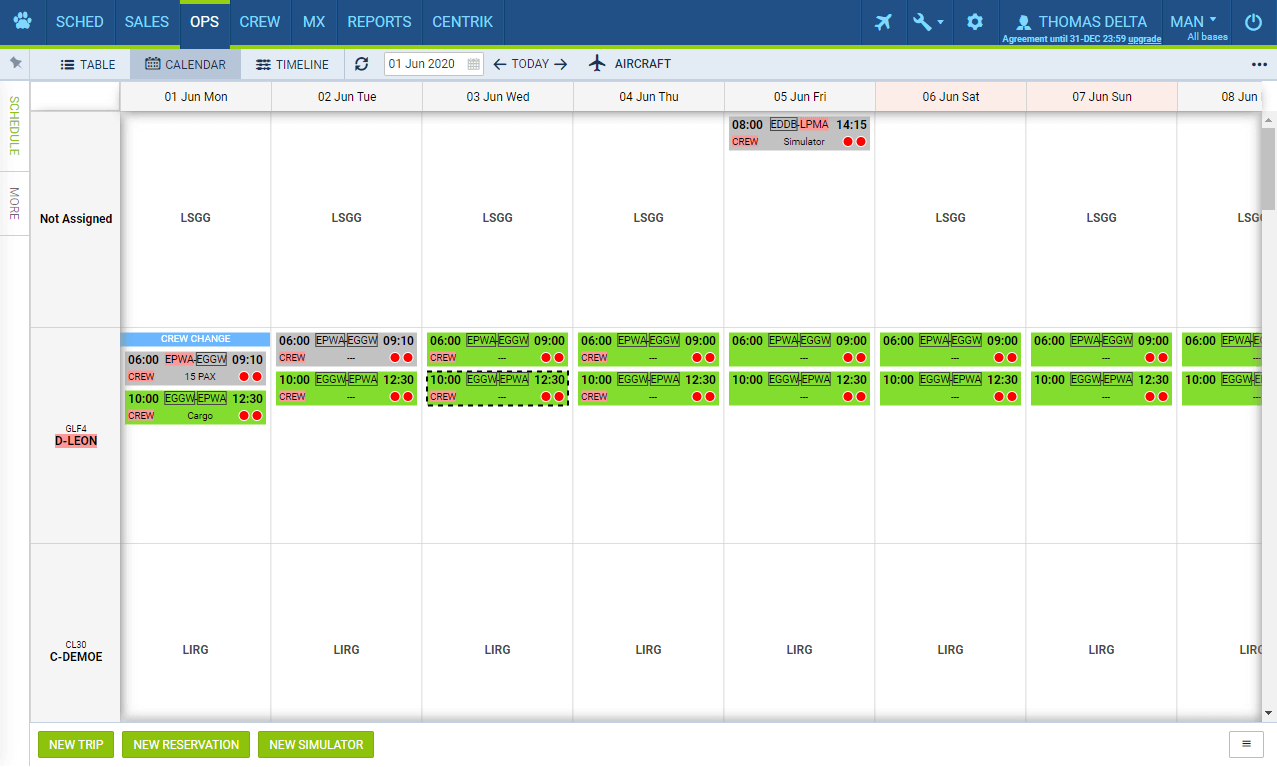Click the paw logo home icon
This screenshot has width=1277, height=767.
pos(22,22)
